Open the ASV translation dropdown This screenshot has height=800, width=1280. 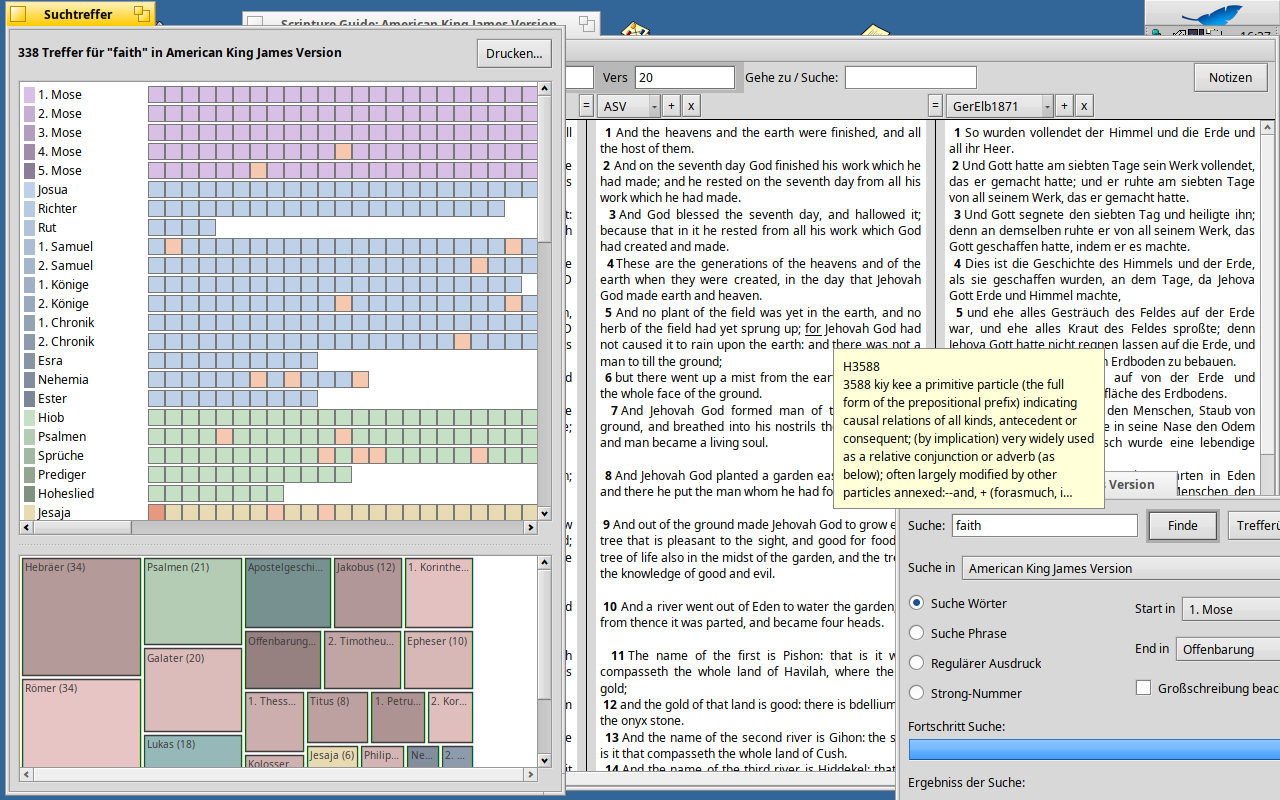click(629, 106)
